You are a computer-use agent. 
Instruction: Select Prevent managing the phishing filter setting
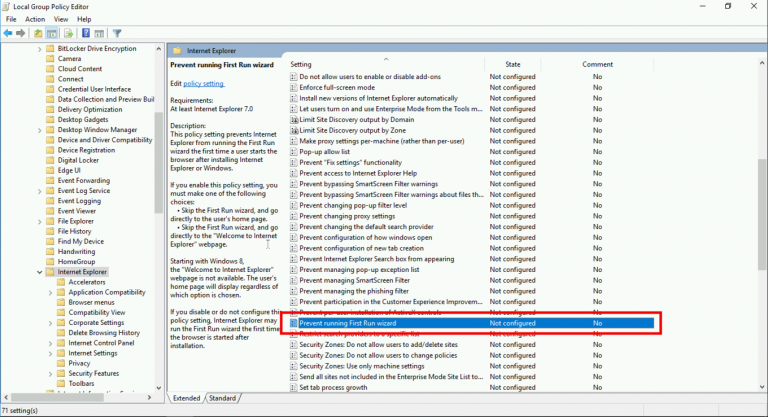point(354,291)
